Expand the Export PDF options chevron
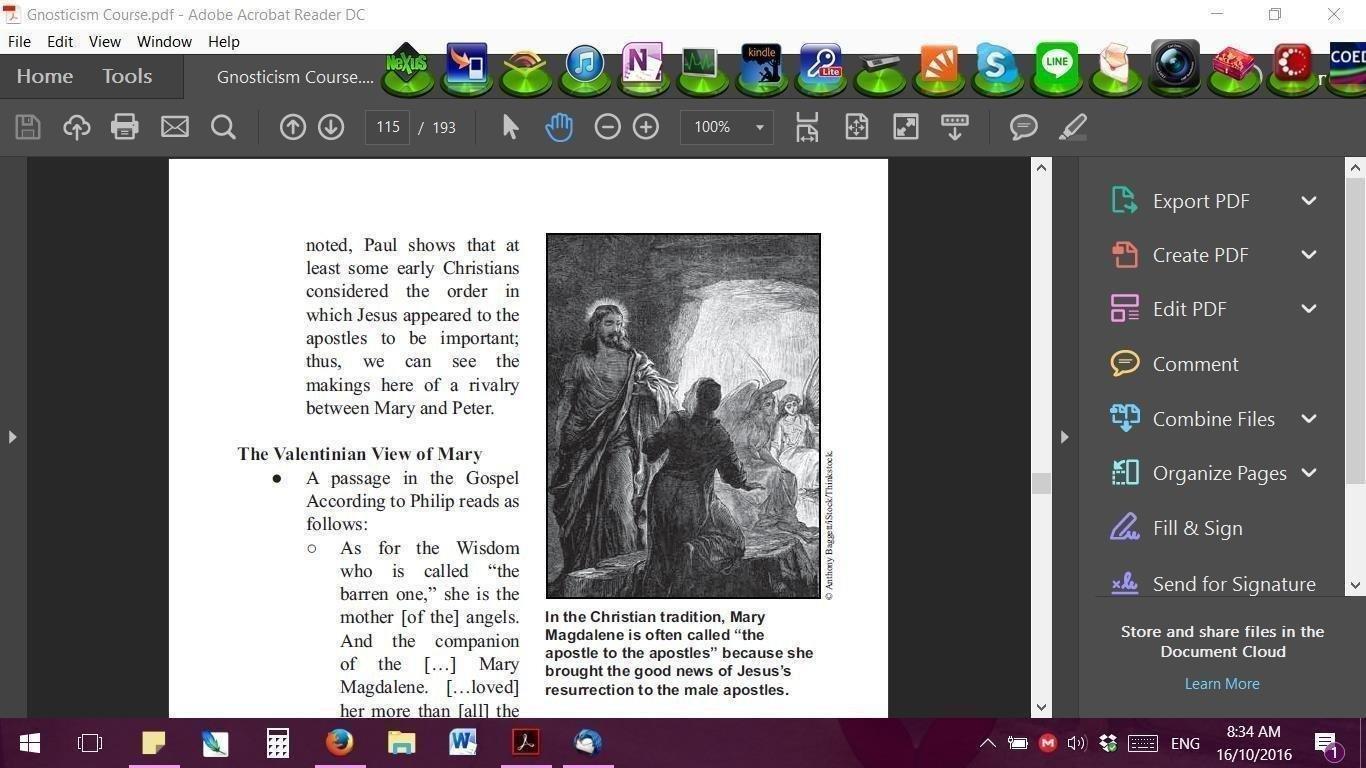The width and height of the screenshot is (1366, 768). (1309, 201)
